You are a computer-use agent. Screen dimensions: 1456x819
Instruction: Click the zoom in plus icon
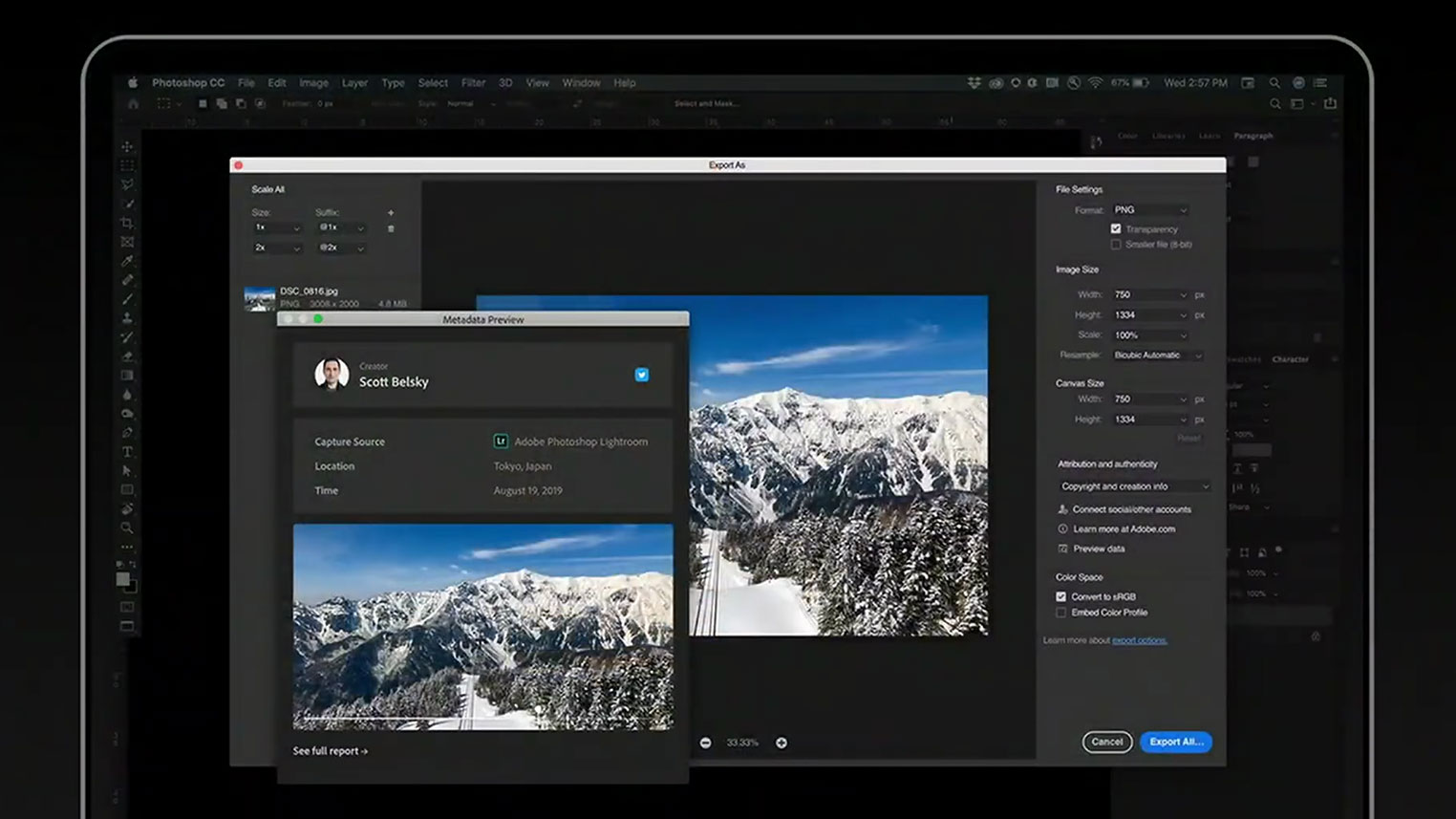[x=782, y=743]
